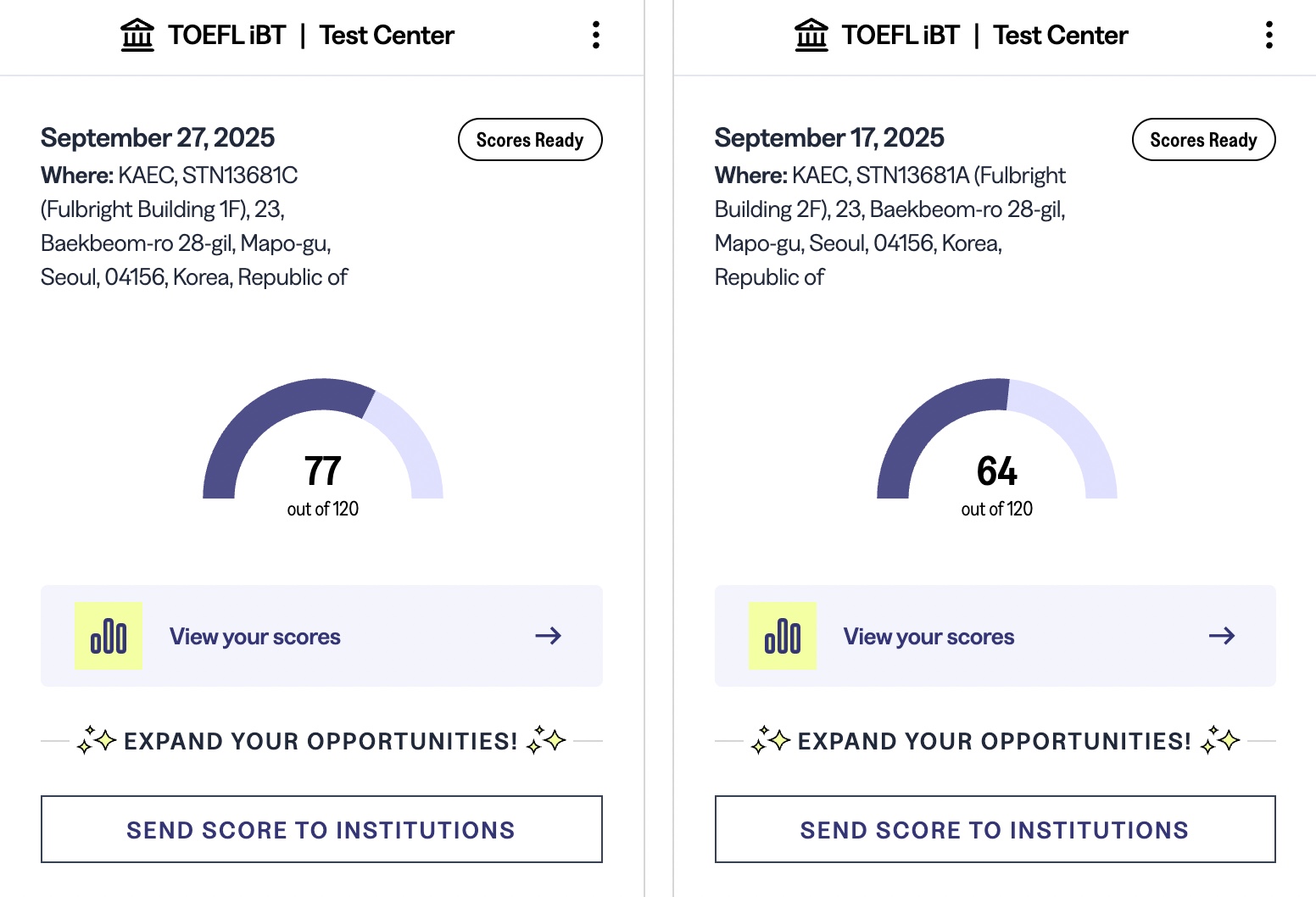
Task: View your scores for September 17 test
Action: 928,637
